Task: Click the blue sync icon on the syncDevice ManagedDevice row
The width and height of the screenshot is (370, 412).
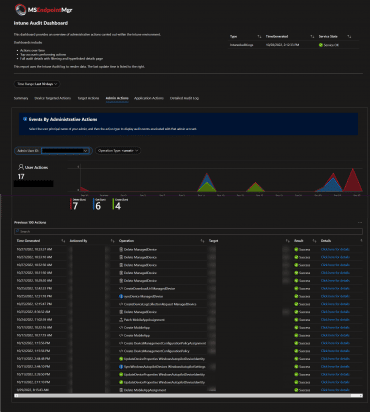Action: (x=121, y=296)
